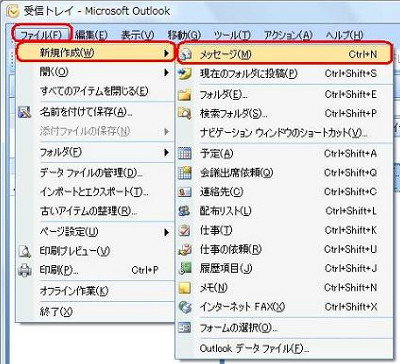Screen dimensions: 400x364
Task: Click the Ctrl+Shift+K shortcut text
Action: [x=351, y=230]
